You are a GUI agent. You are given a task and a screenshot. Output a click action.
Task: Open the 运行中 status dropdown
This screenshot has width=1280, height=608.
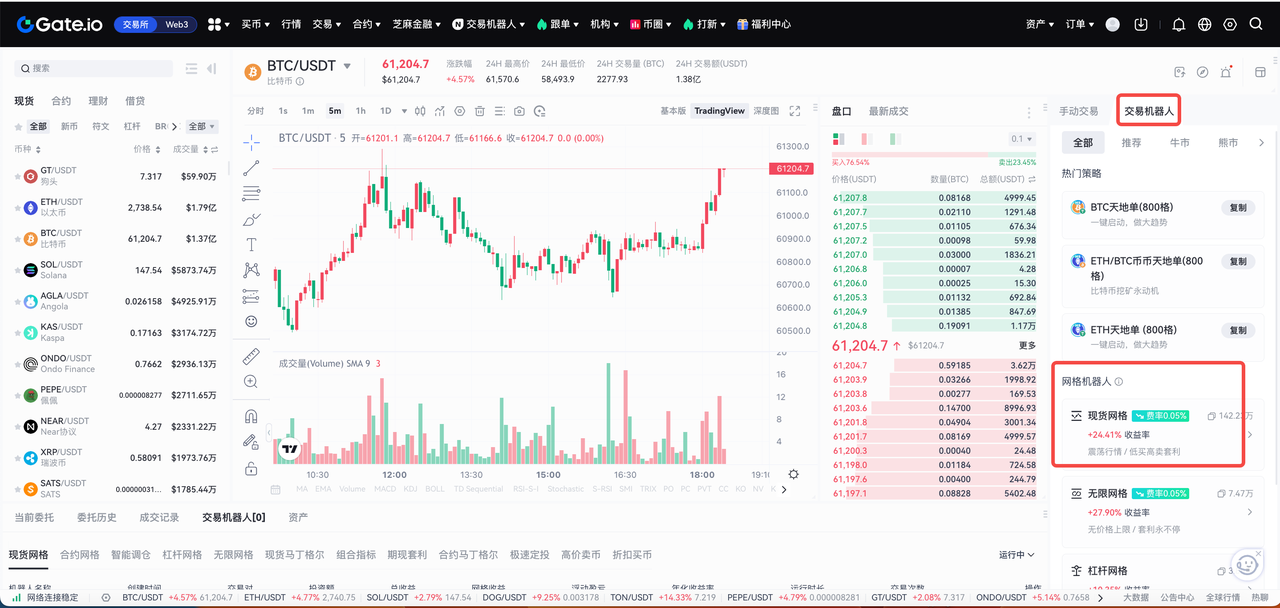point(1017,555)
